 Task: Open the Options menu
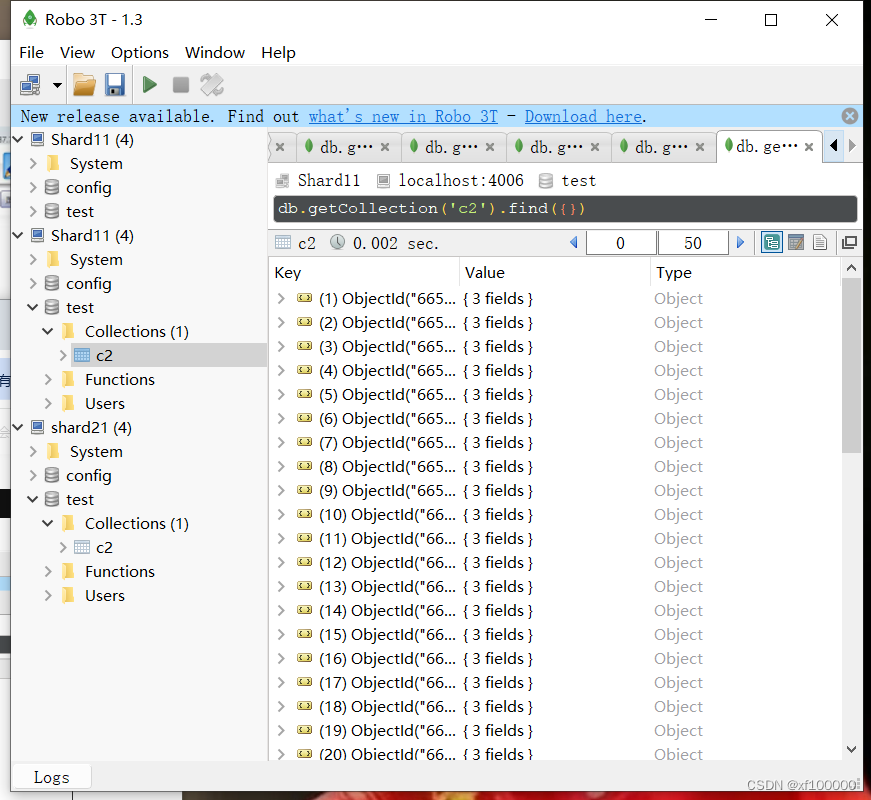(139, 52)
